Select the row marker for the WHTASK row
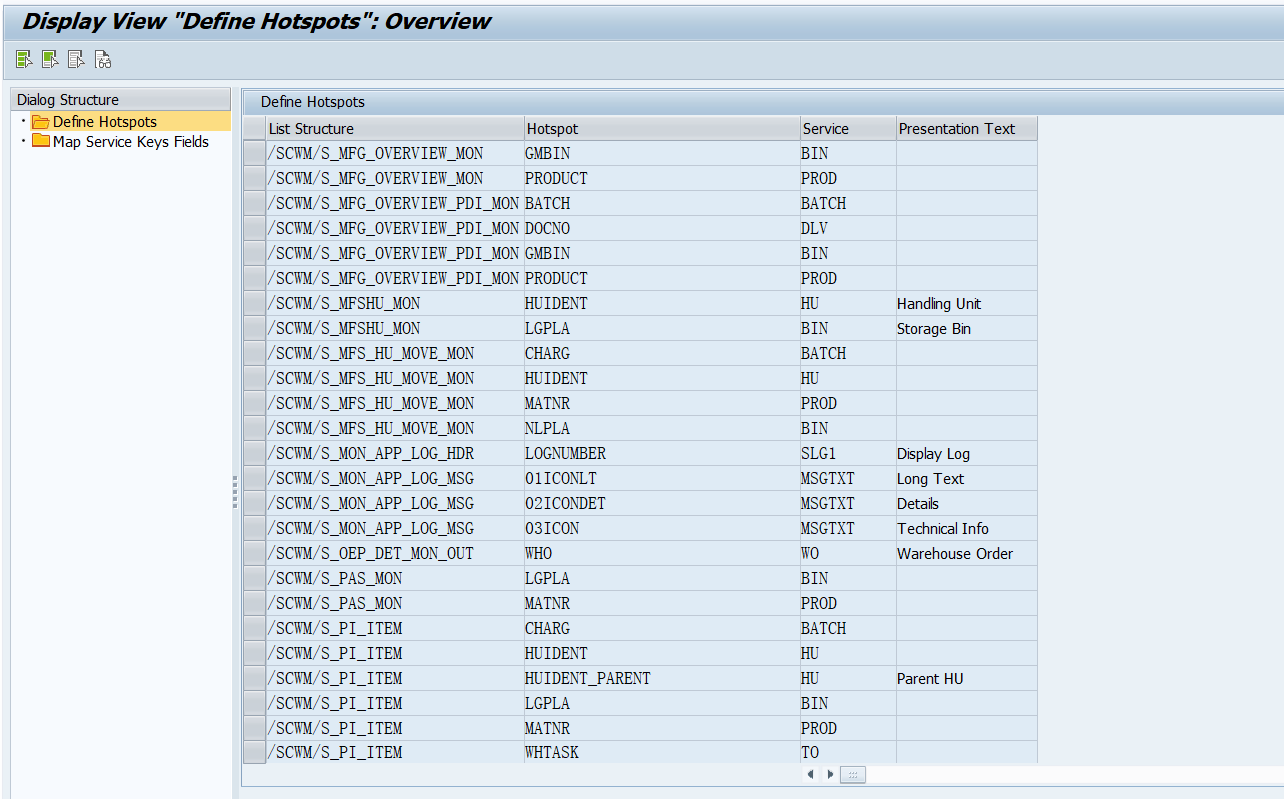 (x=254, y=753)
